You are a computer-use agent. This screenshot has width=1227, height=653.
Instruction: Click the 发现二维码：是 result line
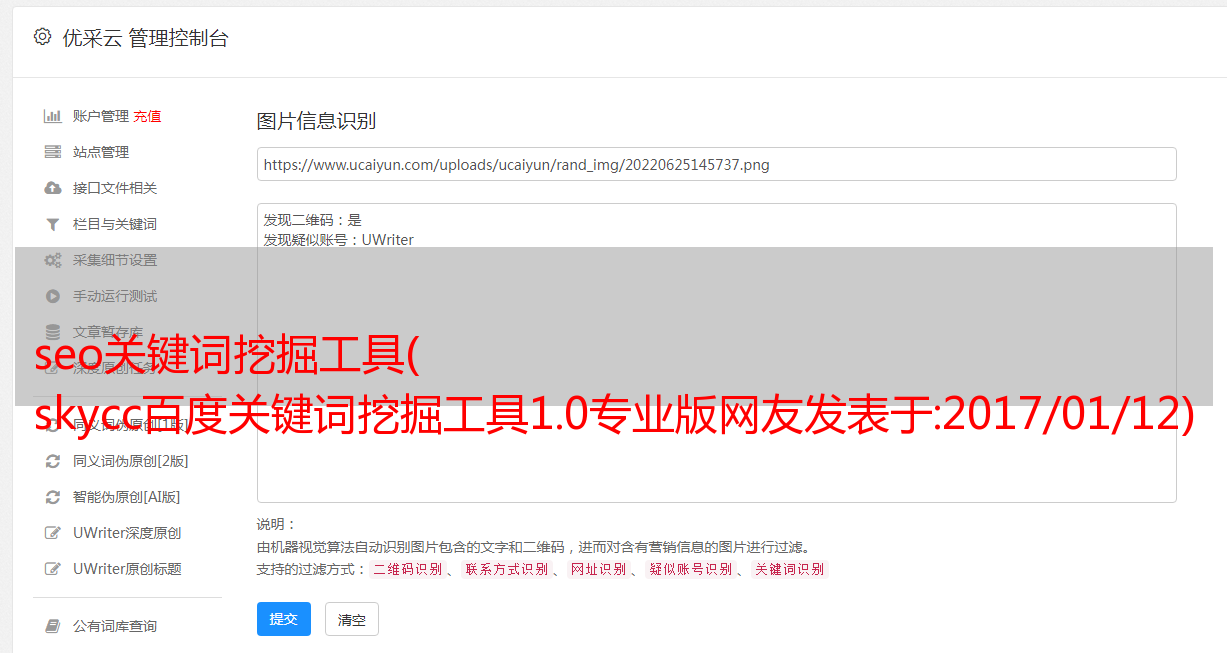click(313, 220)
